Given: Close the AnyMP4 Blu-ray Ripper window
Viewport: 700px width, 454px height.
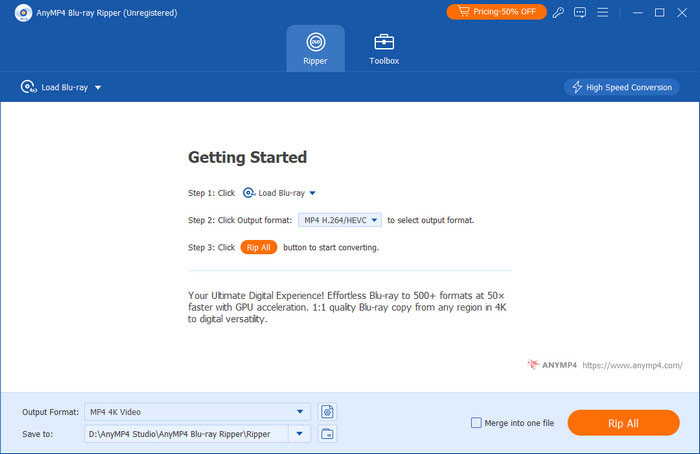Looking at the screenshot, I should pyautogui.click(x=682, y=12).
